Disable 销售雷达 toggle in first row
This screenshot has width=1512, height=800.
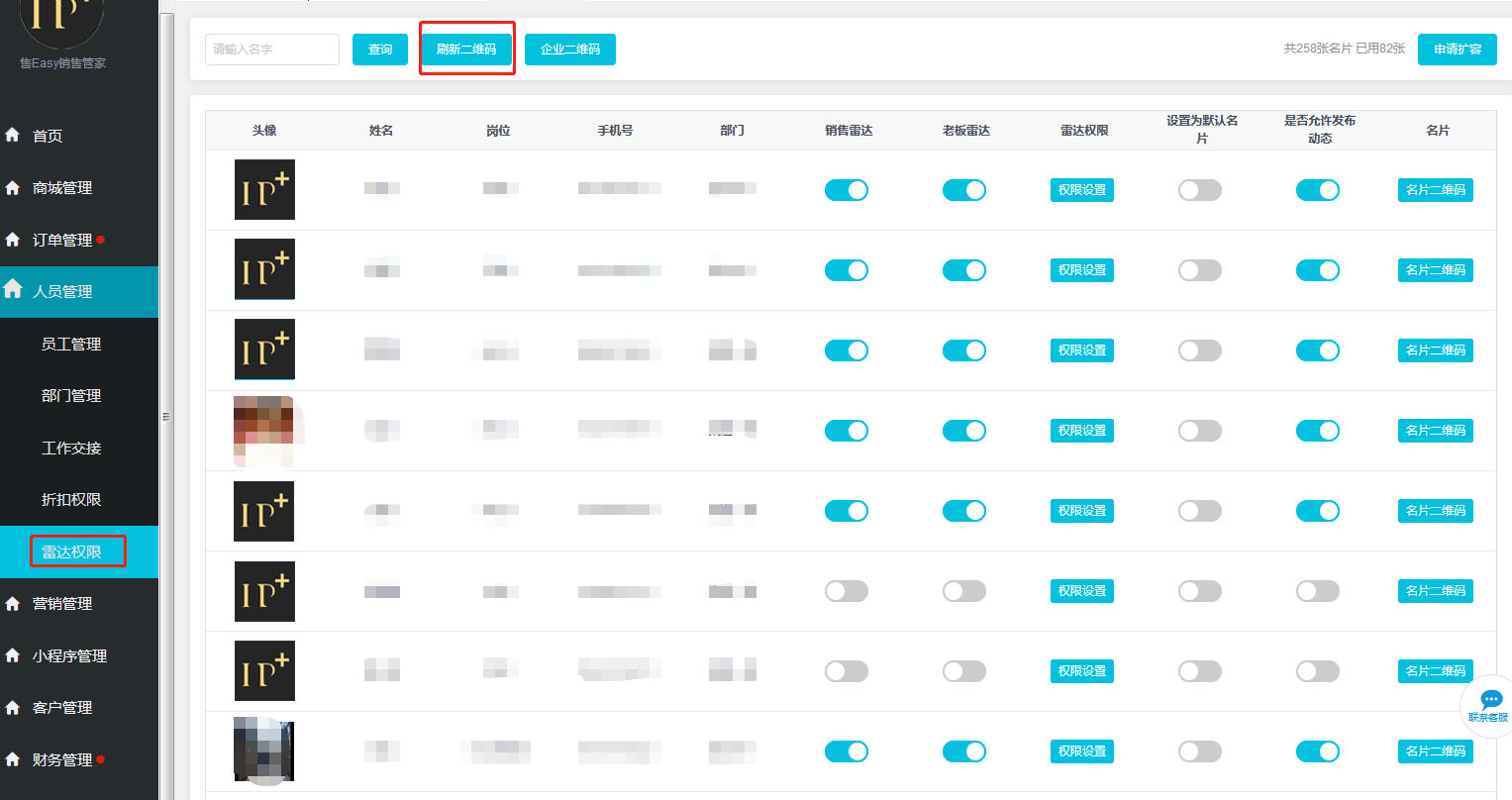coord(847,190)
